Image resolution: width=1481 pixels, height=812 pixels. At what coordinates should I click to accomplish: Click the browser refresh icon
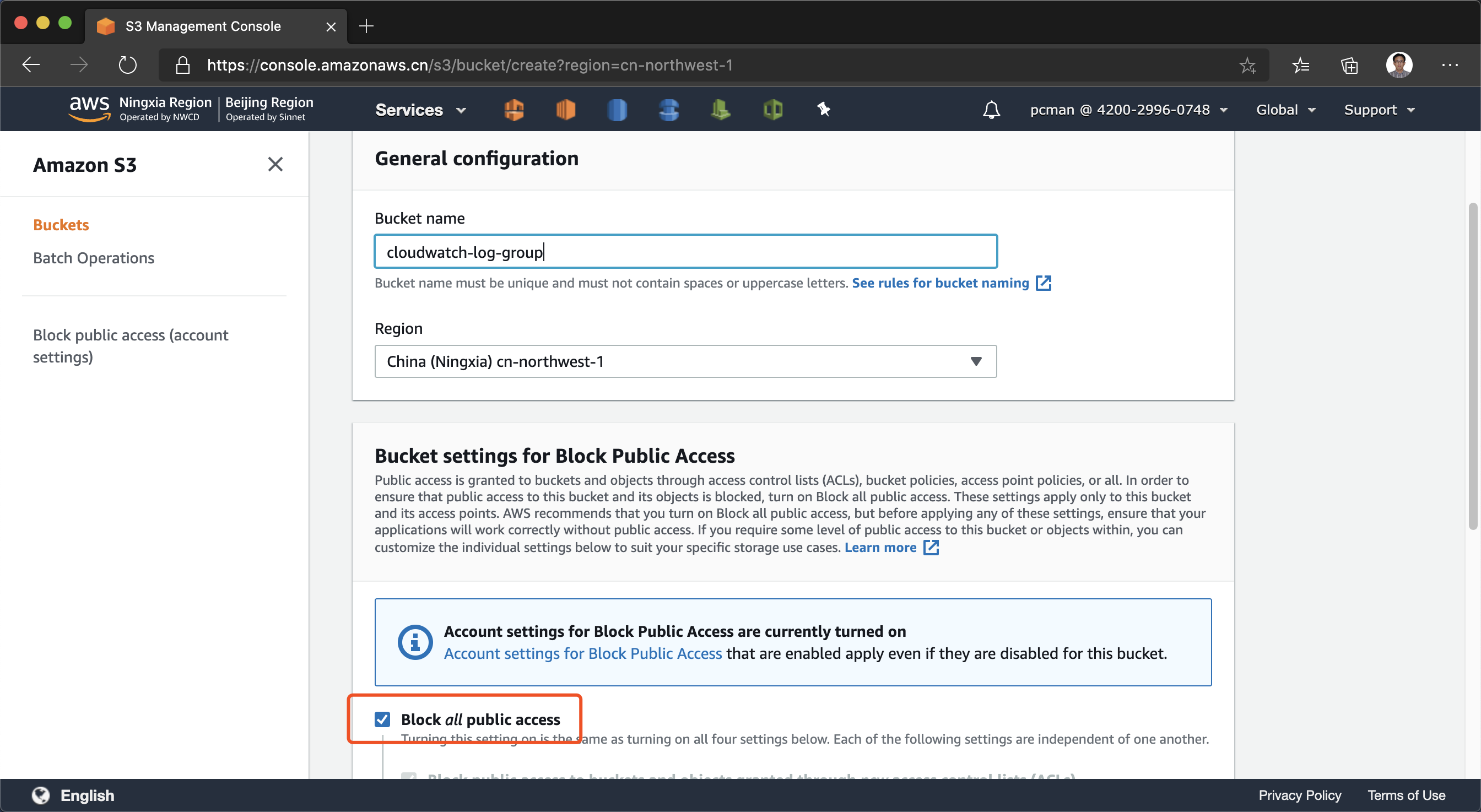click(128, 65)
